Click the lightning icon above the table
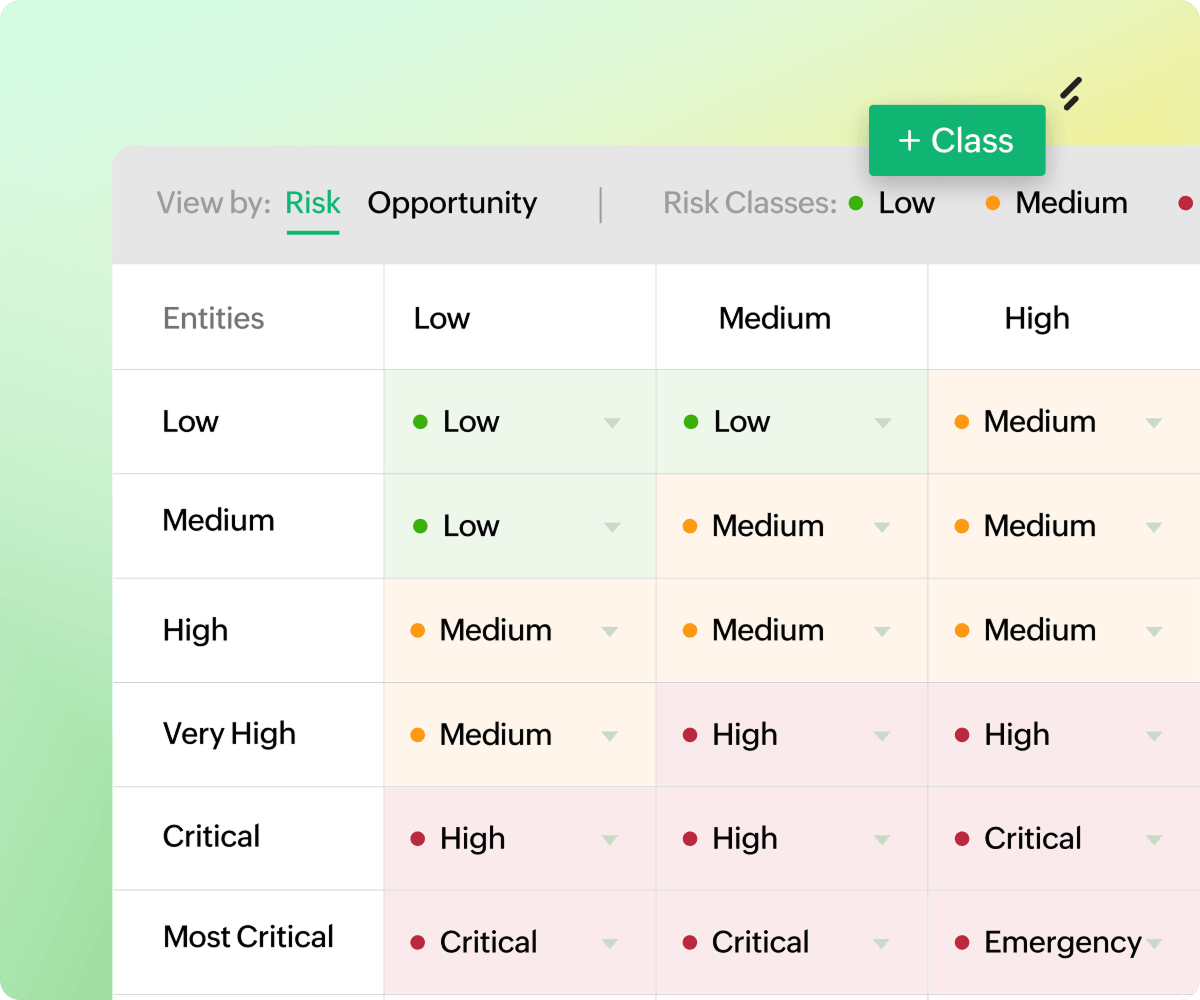Viewport: 1200px width, 1000px height. [x=1072, y=91]
